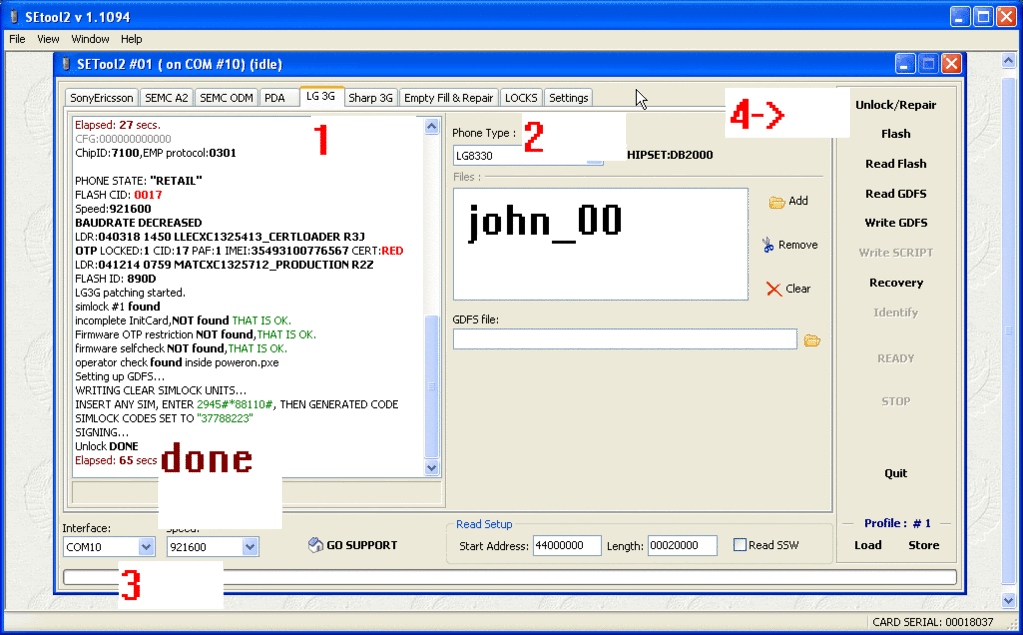
Task: Minimize the SETool2 #01 child window
Action: point(904,64)
